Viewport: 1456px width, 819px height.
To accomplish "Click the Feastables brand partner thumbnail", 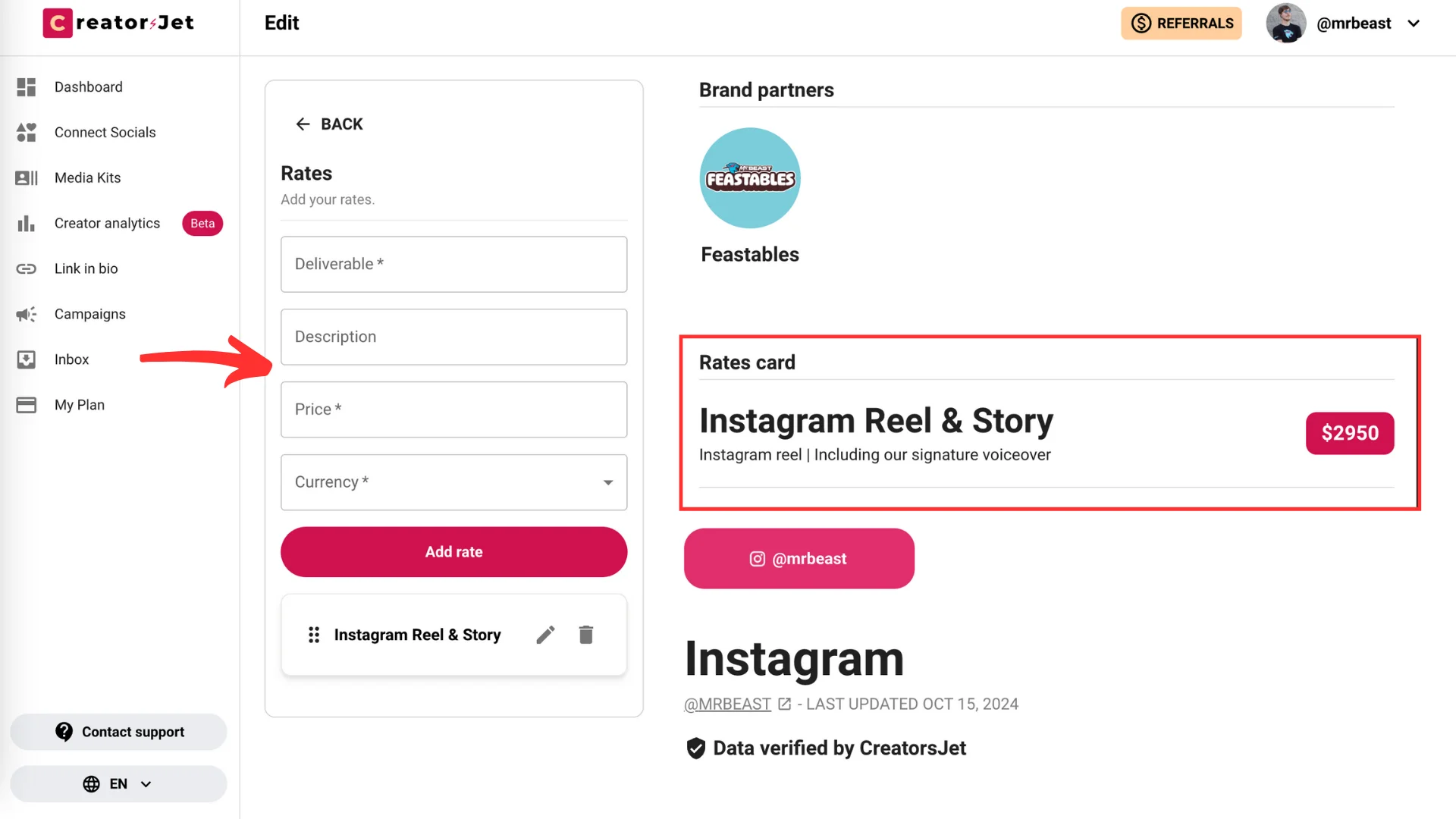I will [x=750, y=177].
